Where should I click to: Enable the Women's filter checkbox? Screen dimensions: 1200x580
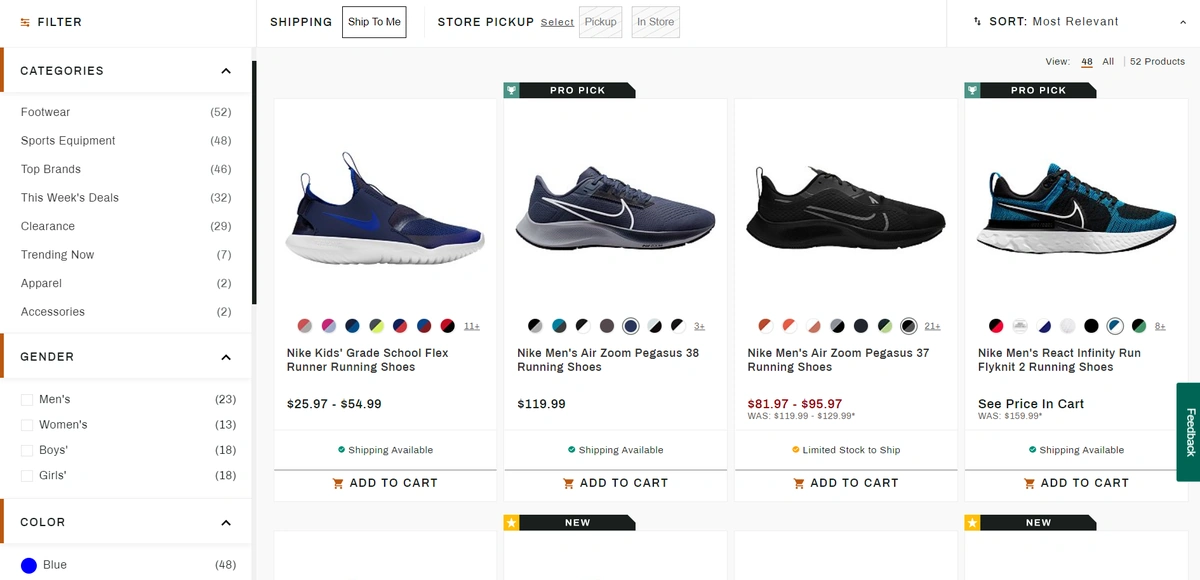(27, 424)
